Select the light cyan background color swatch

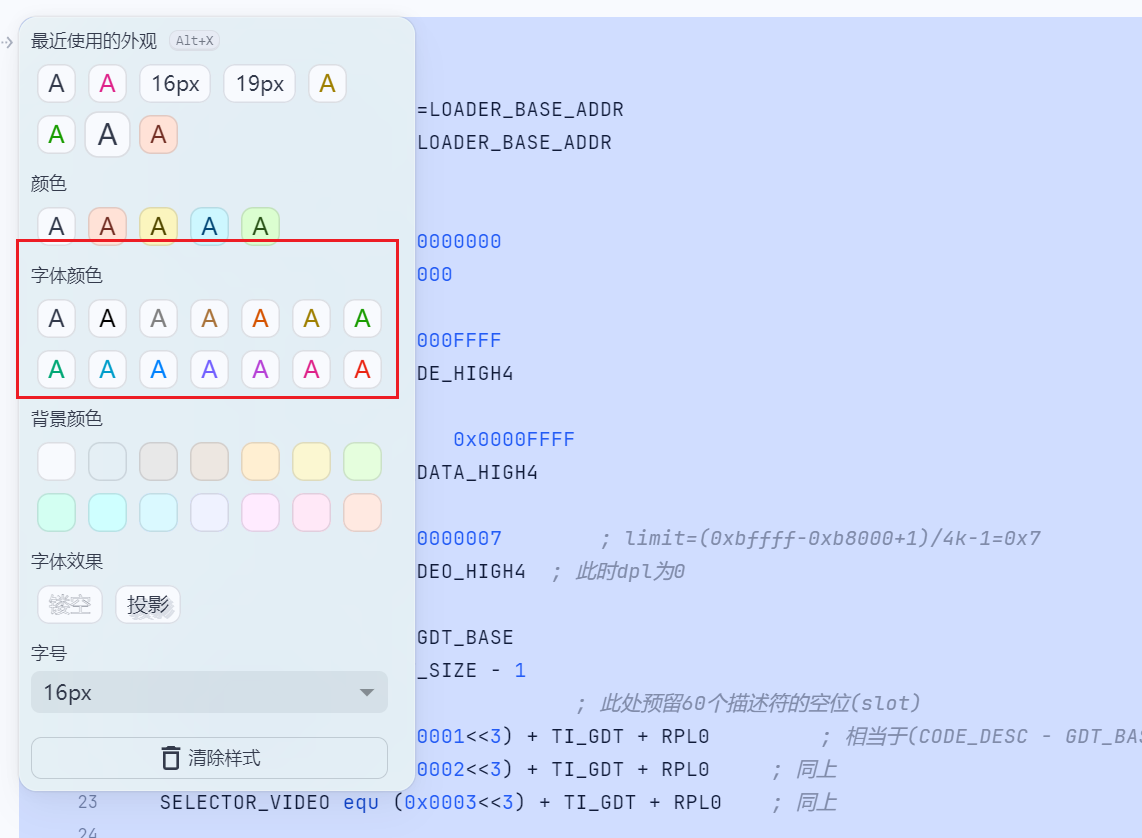(x=107, y=512)
